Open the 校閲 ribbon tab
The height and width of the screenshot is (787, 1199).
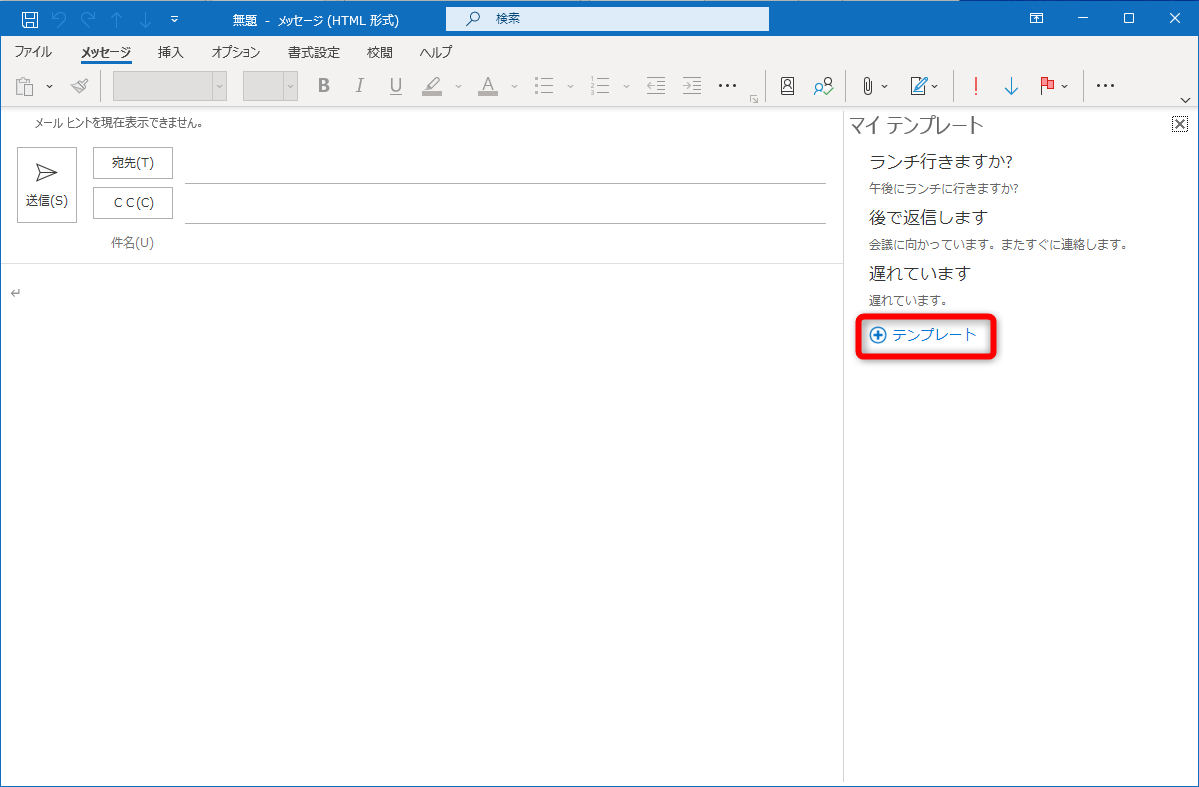click(379, 52)
